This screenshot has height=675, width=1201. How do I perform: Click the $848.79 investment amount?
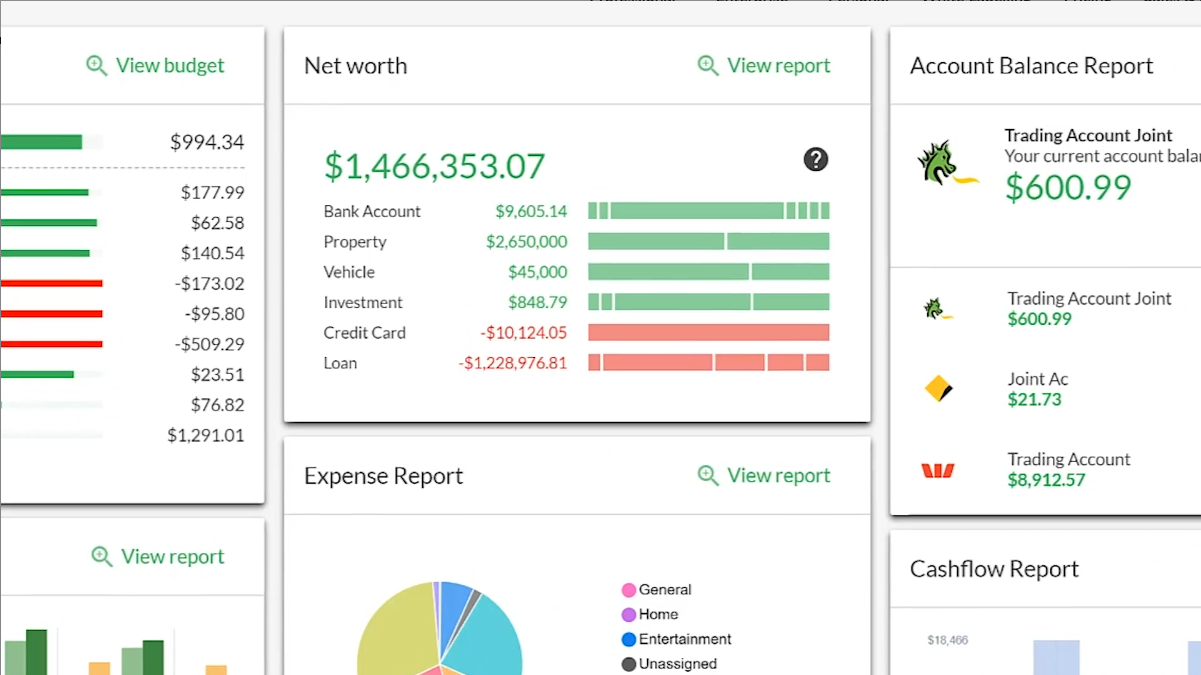click(x=538, y=302)
